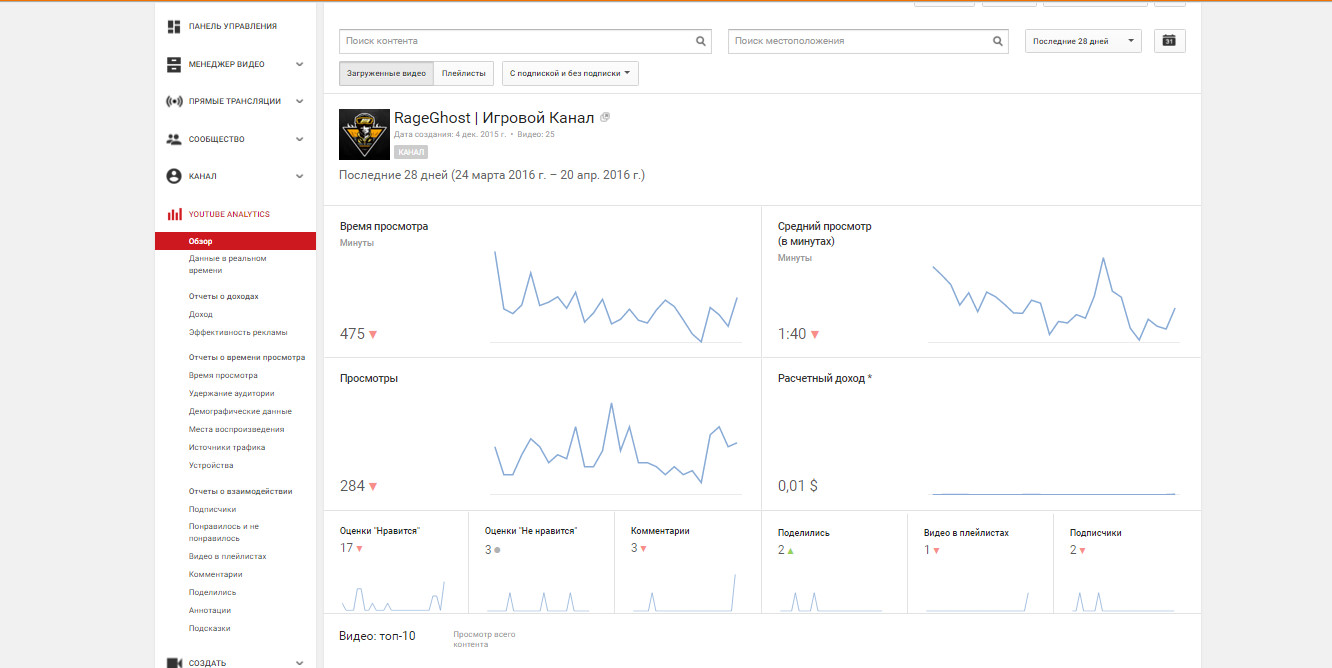Viewport: 1332px width, 668px height.
Task: Switch to the Плейлисты toggle button
Action: point(464,73)
